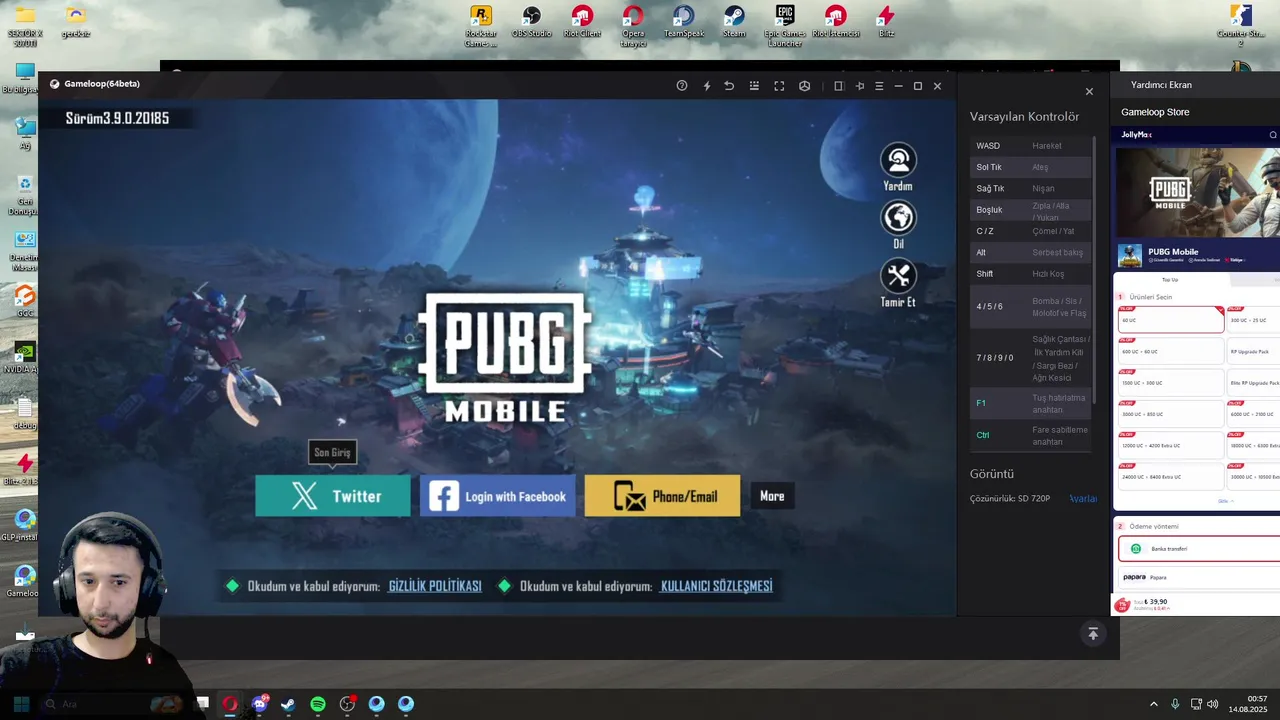Open the KULLANICI SÖZLEŞMESİ link
The width and height of the screenshot is (1280, 720).
717,586
